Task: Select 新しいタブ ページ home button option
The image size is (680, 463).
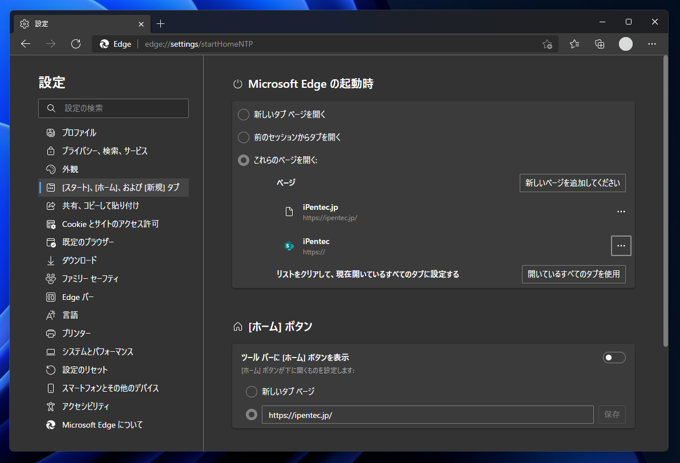Action: (x=252, y=392)
